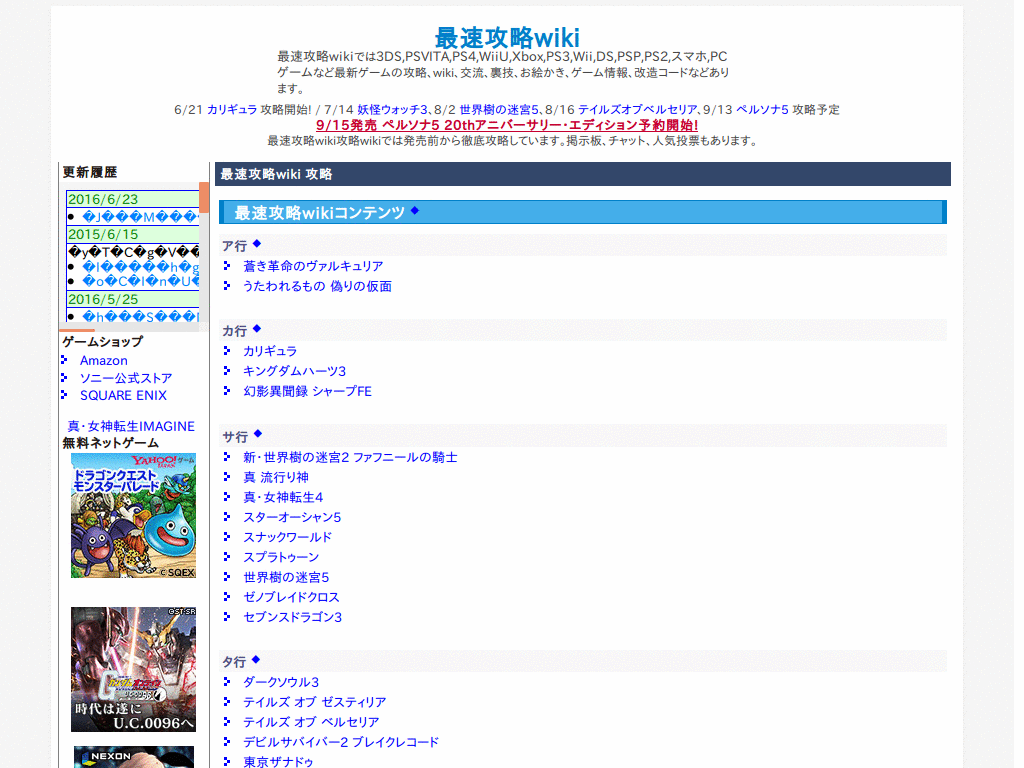Image resolution: width=1024 pixels, height=768 pixels.
Task: Open the Amazon shop link
Action: pyautogui.click(x=104, y=360)
